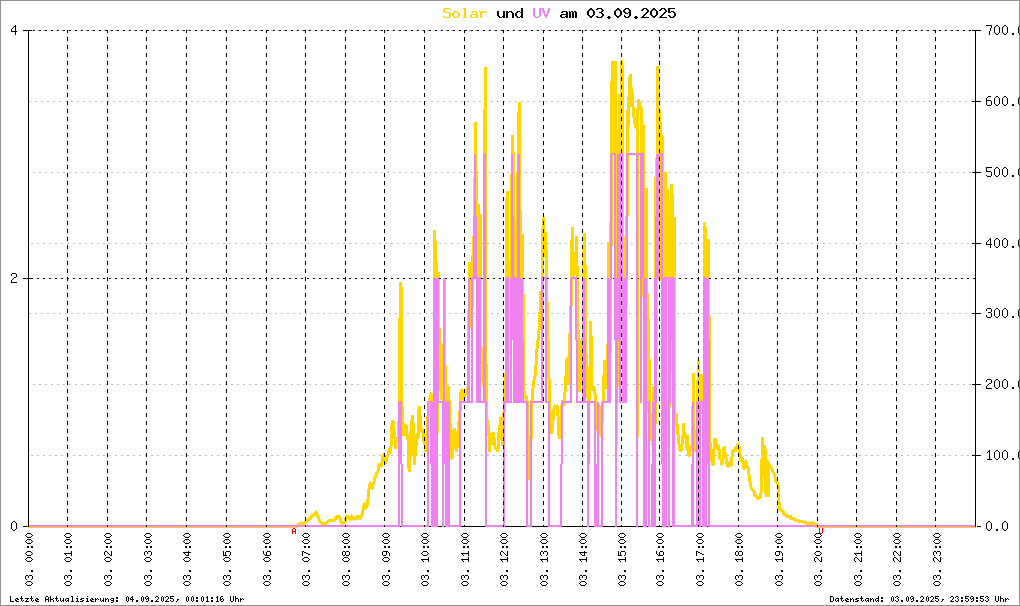The height and width of the screenshot is (606, 1020).
Task: Click the pink "UV" word in the title
Action: pos(541,13)
